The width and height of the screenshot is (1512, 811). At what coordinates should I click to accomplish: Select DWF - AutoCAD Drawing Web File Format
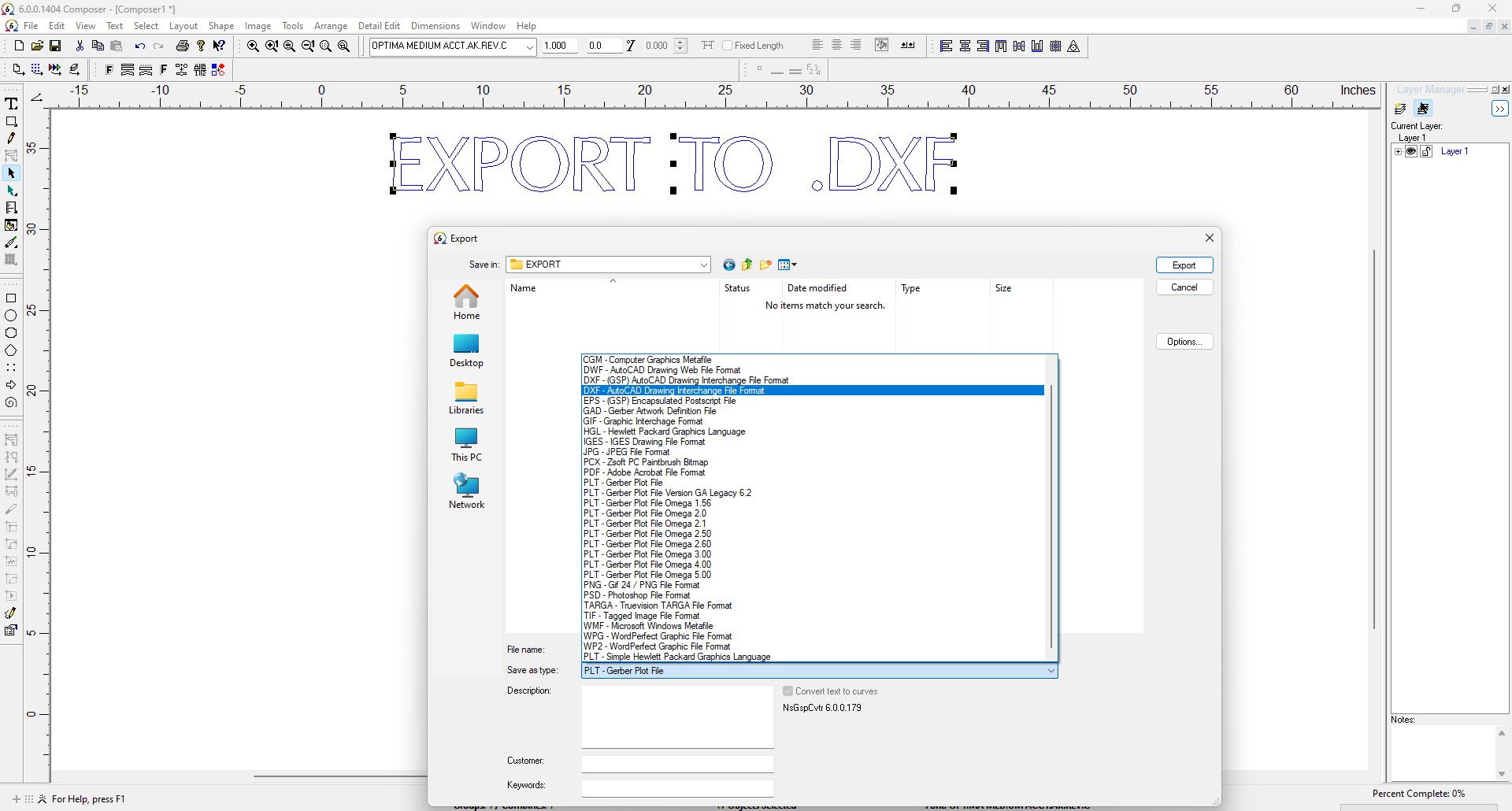click(813, 370)
